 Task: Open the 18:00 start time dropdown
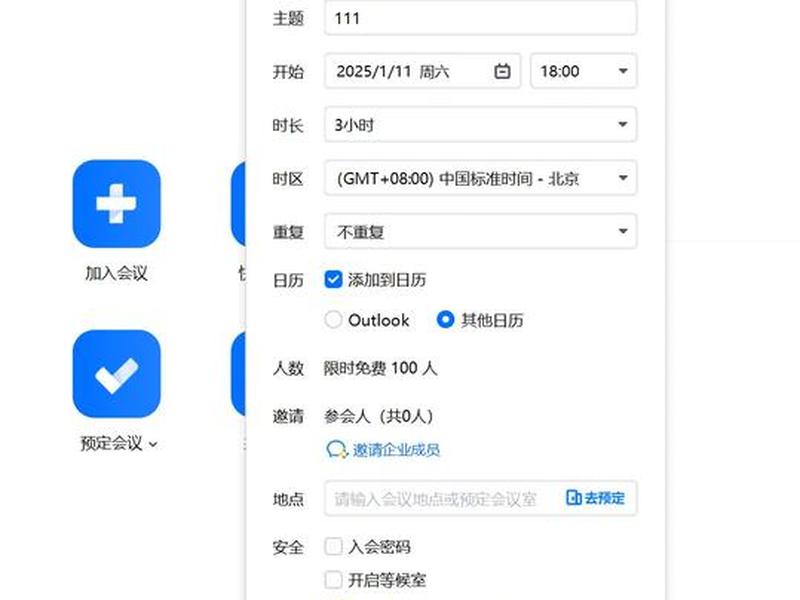coord(584,71)
